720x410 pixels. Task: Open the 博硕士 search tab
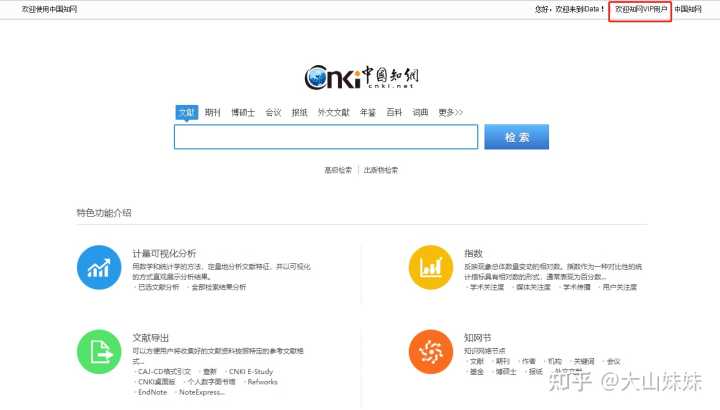(242, 112)
